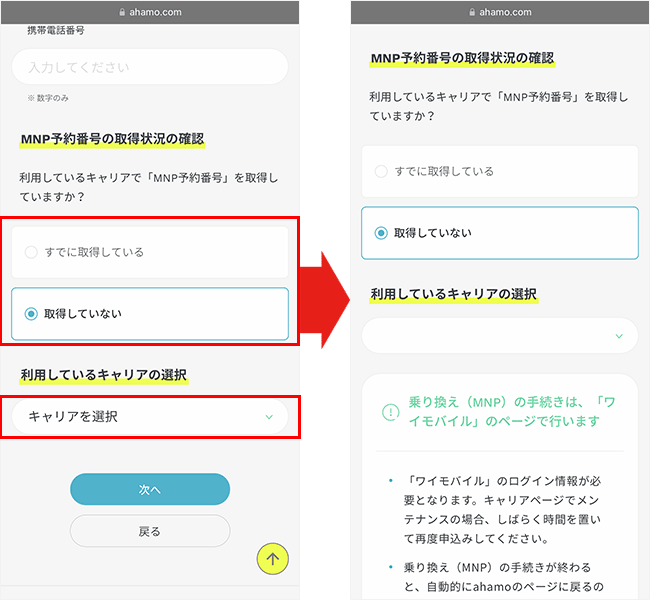This screenshot has height=600, width=650.
Task: Click 'MNP予約番号の取得状況の確認' heading in left screen
Action: [112, 139]
